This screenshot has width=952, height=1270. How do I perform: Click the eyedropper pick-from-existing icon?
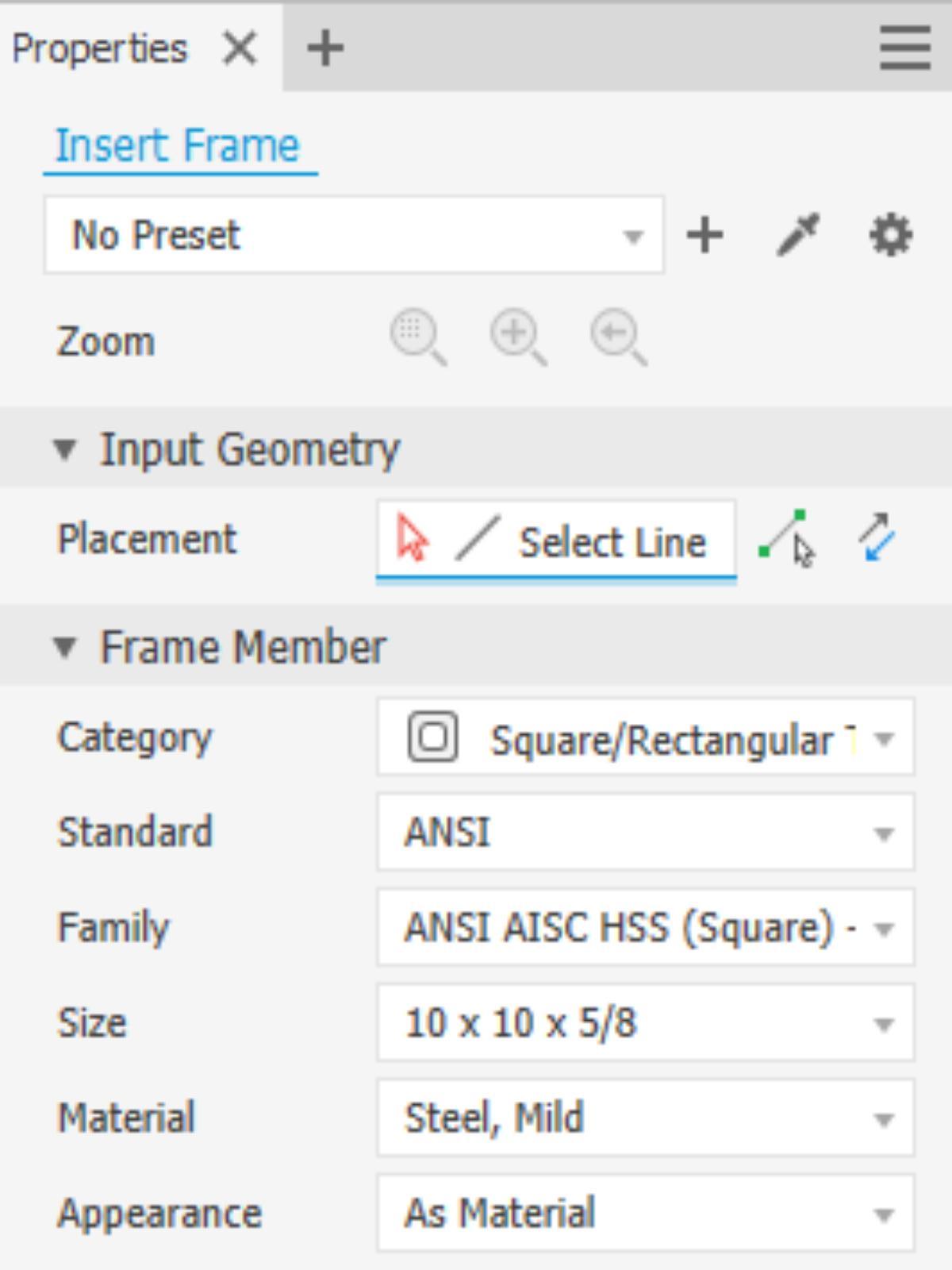tap(798, 236)
